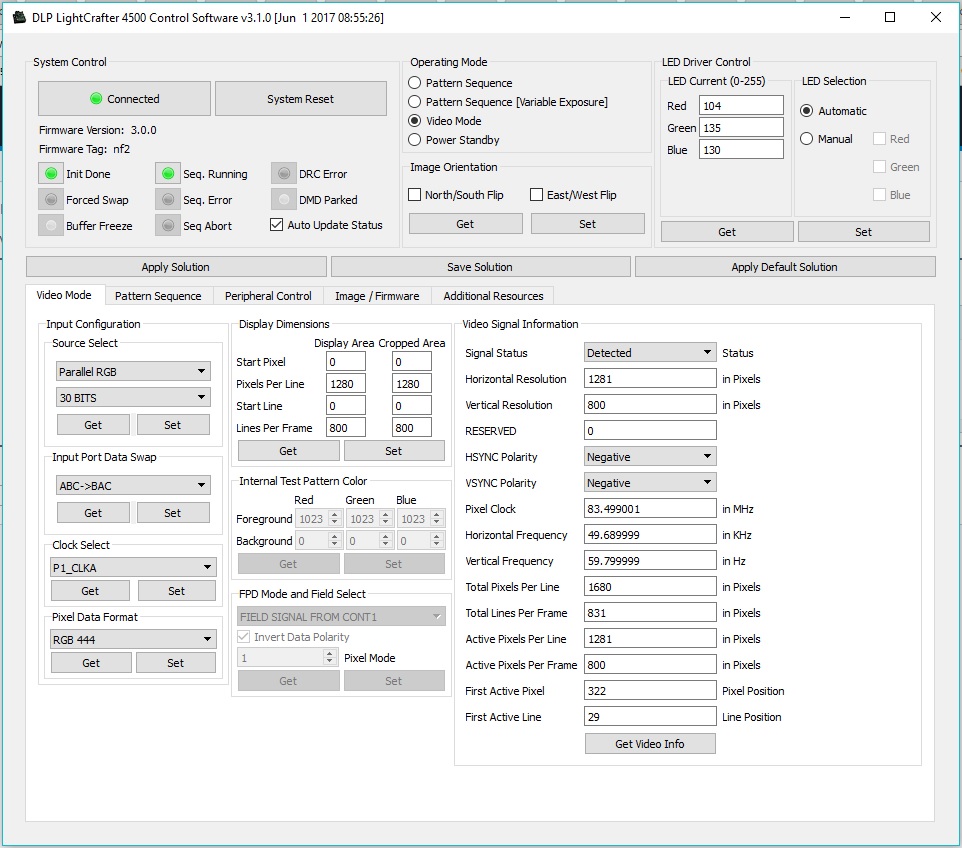Click the DRC Error status indicator
The height and width of the screenshot is (848, 962).
tap(284, 174)
